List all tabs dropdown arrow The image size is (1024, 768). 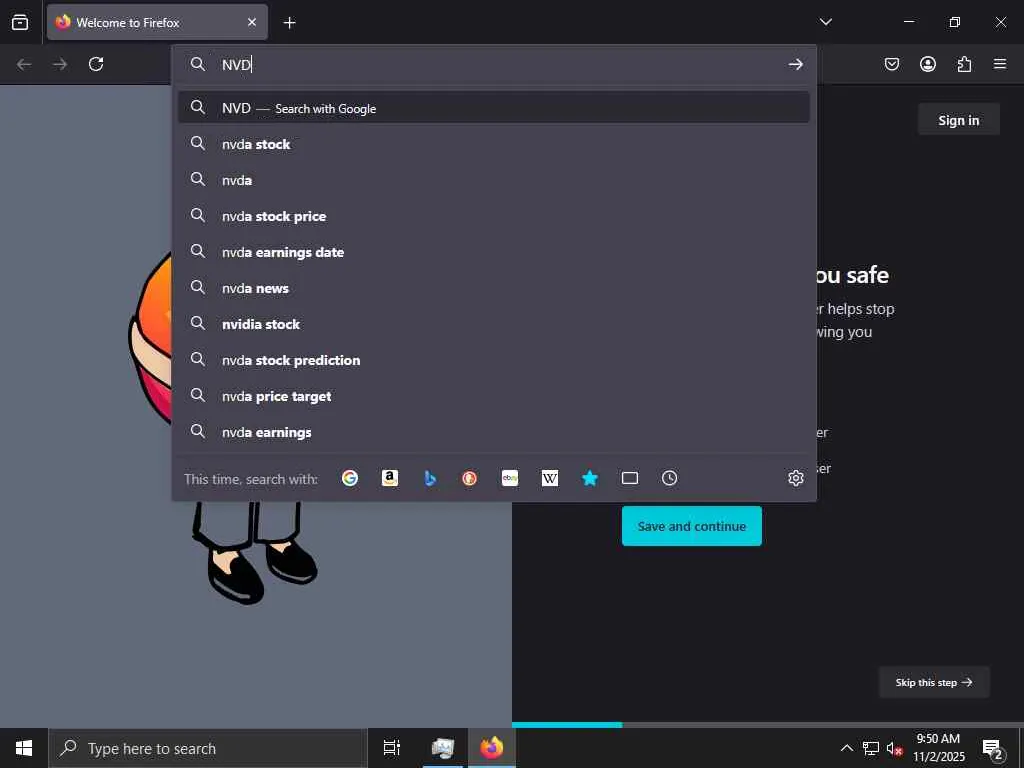coord(826,22)
